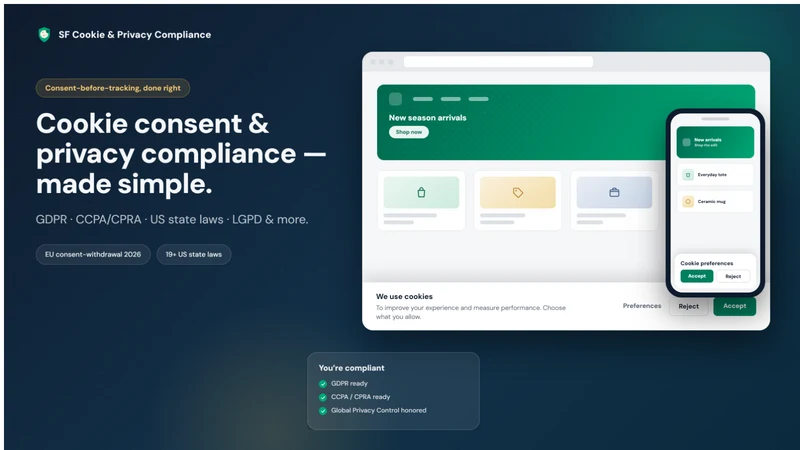Click the first nav placeholder in green banner
800x450 pixels.
pyautogui.click(x=423, y=99)
